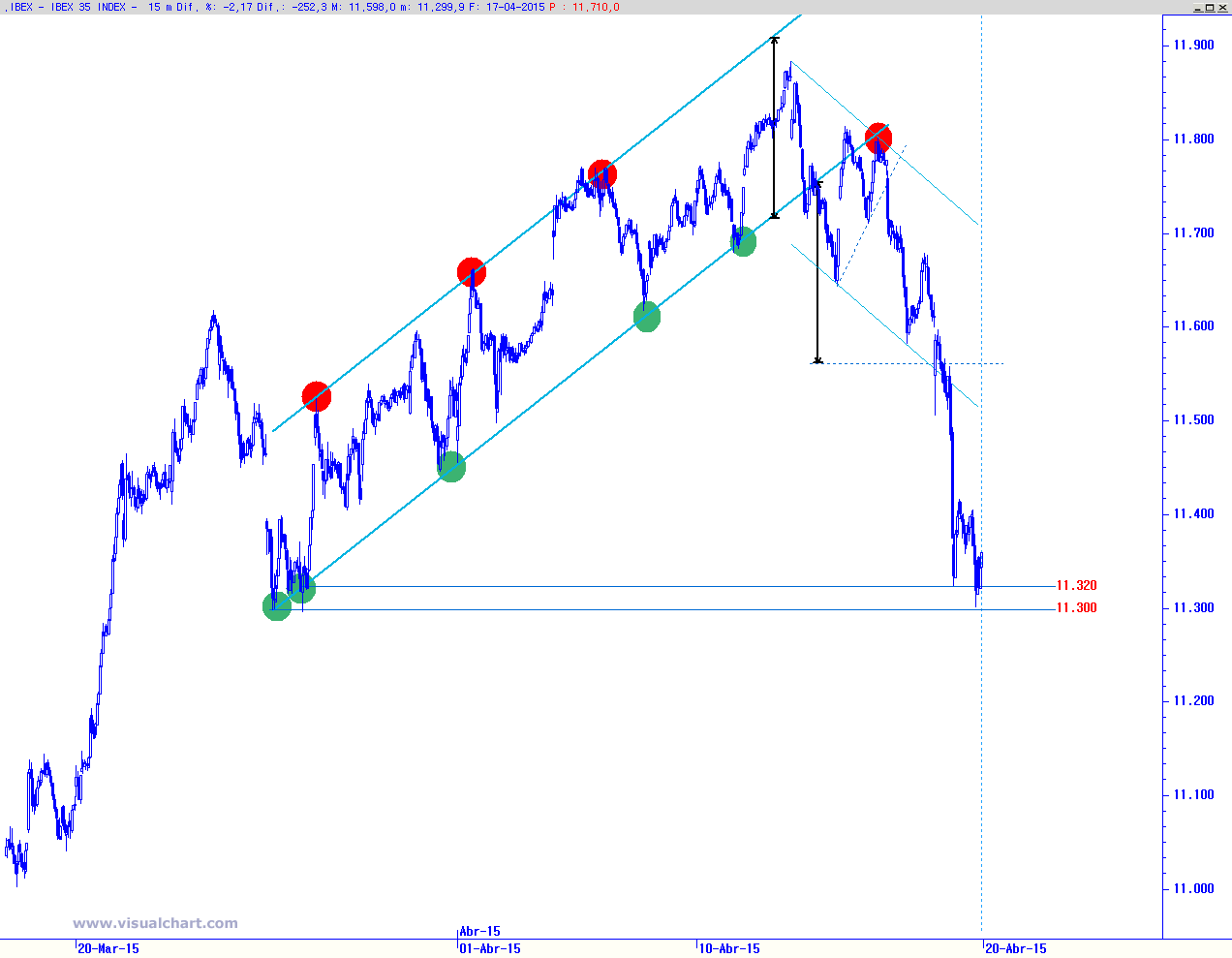Image resolution: width=1232 pixels, height=958 pixels.
Task: Click the blue 11.300 price axis label
Action: coord(1192,607)
